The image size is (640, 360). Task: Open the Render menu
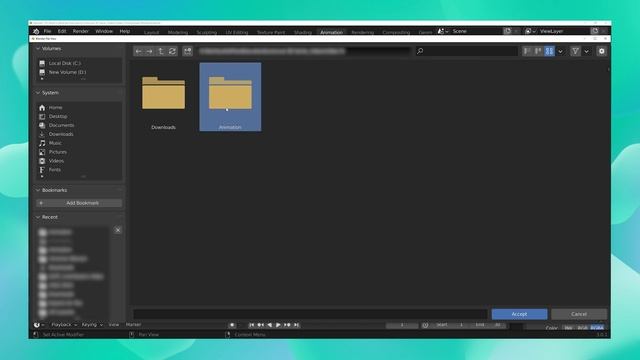click(80, 31)
